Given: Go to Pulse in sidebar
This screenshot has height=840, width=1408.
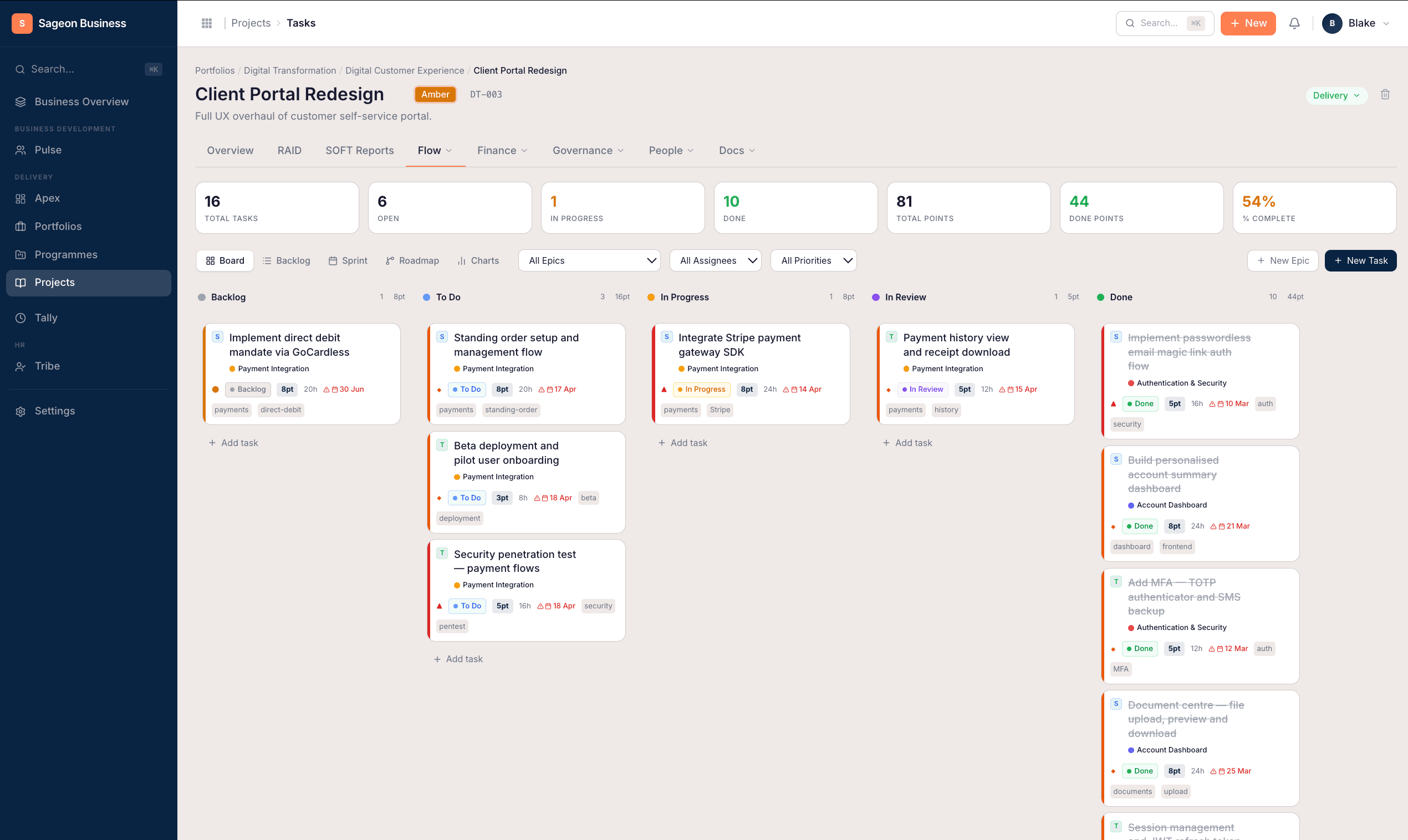Looking at the screenshot, I should pos(88,150).
